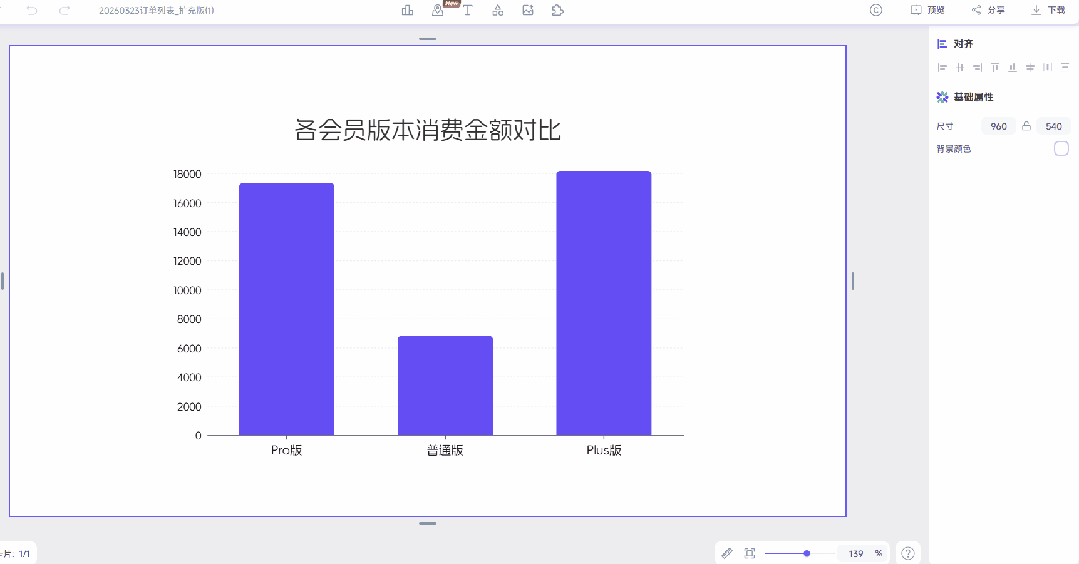Click the zoom slider handle

(x=806, y=553)
